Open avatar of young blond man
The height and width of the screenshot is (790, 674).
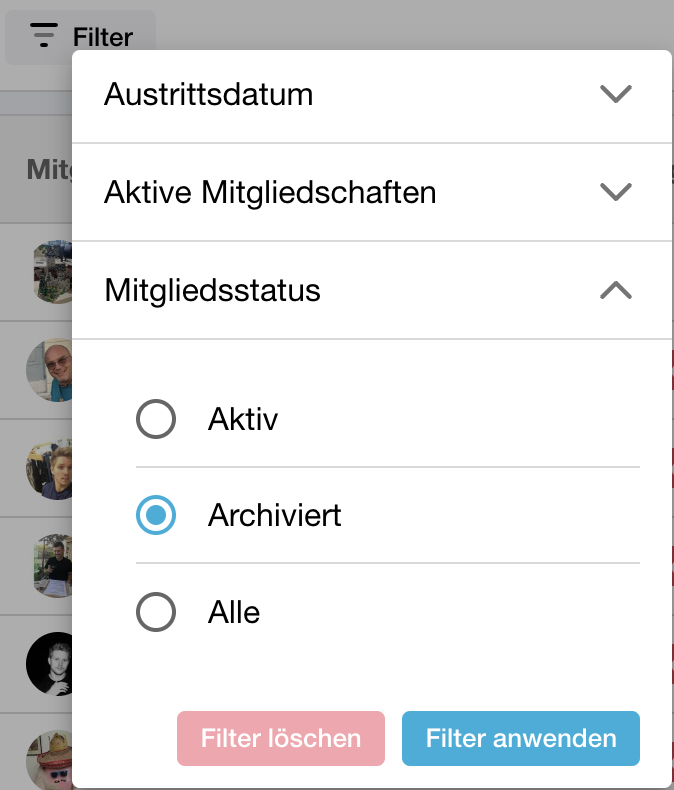click(49, 468)
